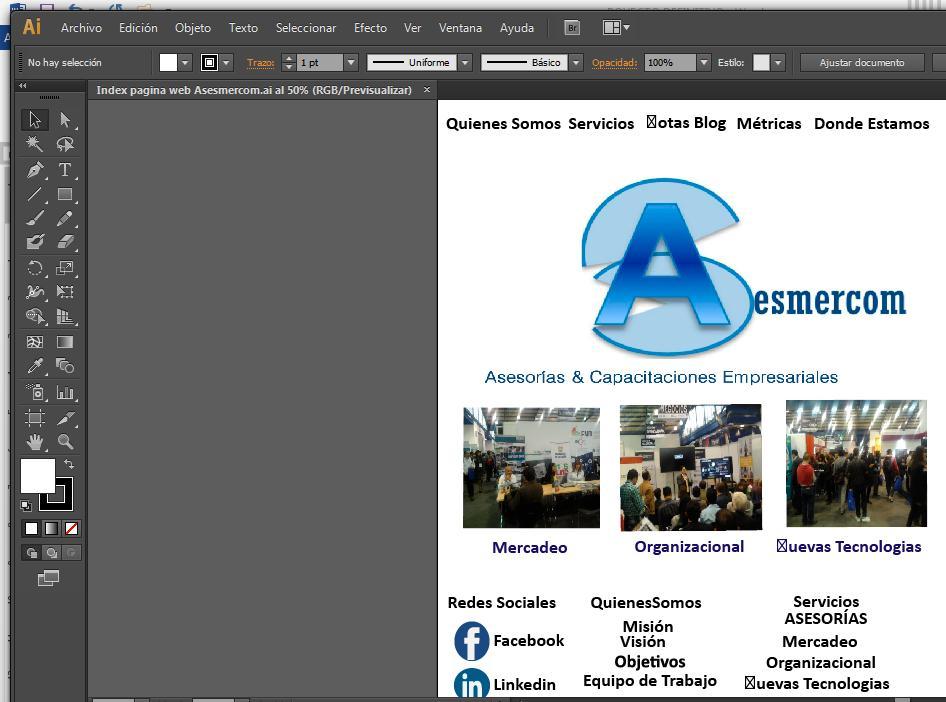Image resolution: width=946 pixels, height=702 pixels.
Task: Open Uniform variable width profile dropdown
Action: (465, 62)
